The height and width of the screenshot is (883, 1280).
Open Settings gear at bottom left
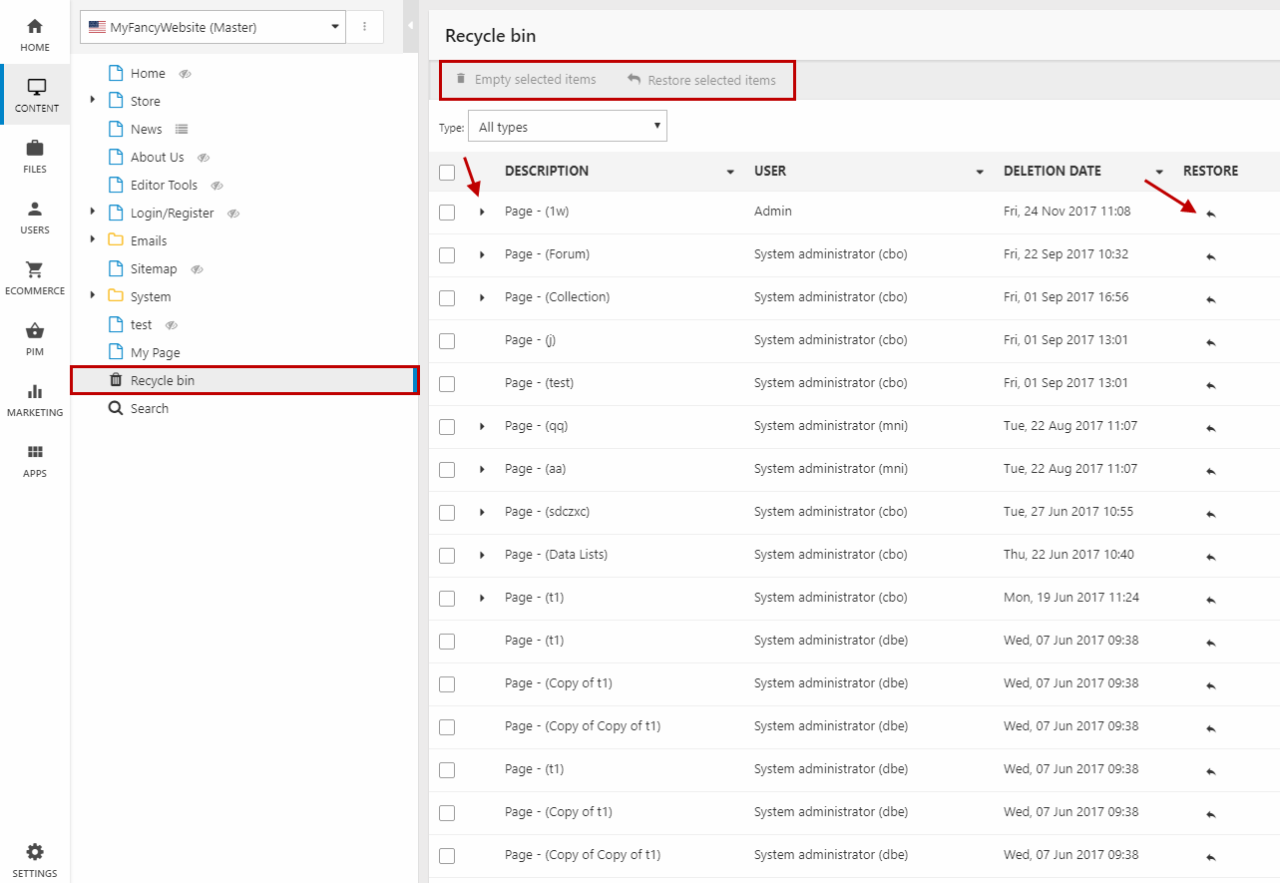[x=35, y=859]
